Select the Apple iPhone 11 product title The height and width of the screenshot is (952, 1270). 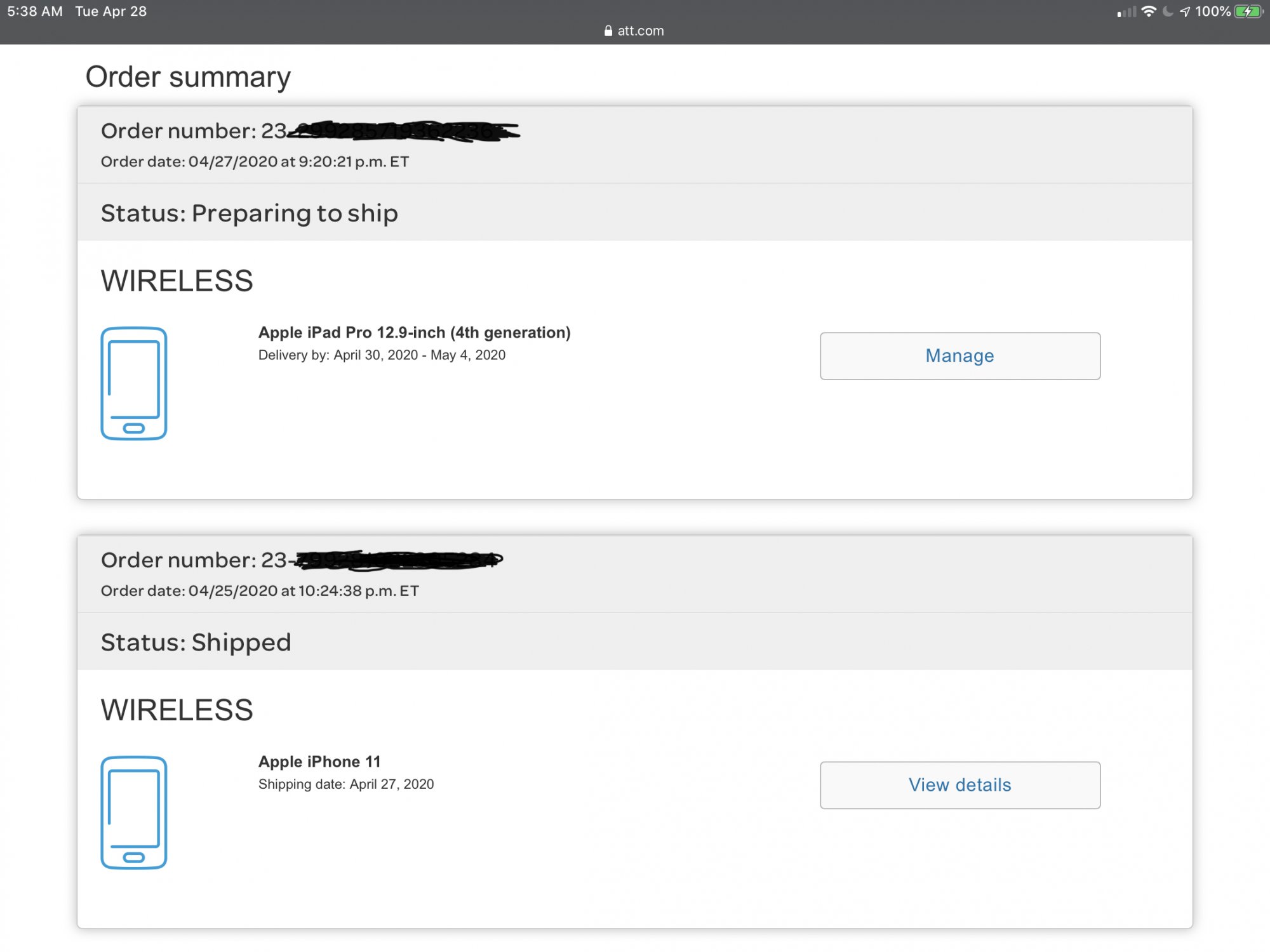tap(319, 762)
